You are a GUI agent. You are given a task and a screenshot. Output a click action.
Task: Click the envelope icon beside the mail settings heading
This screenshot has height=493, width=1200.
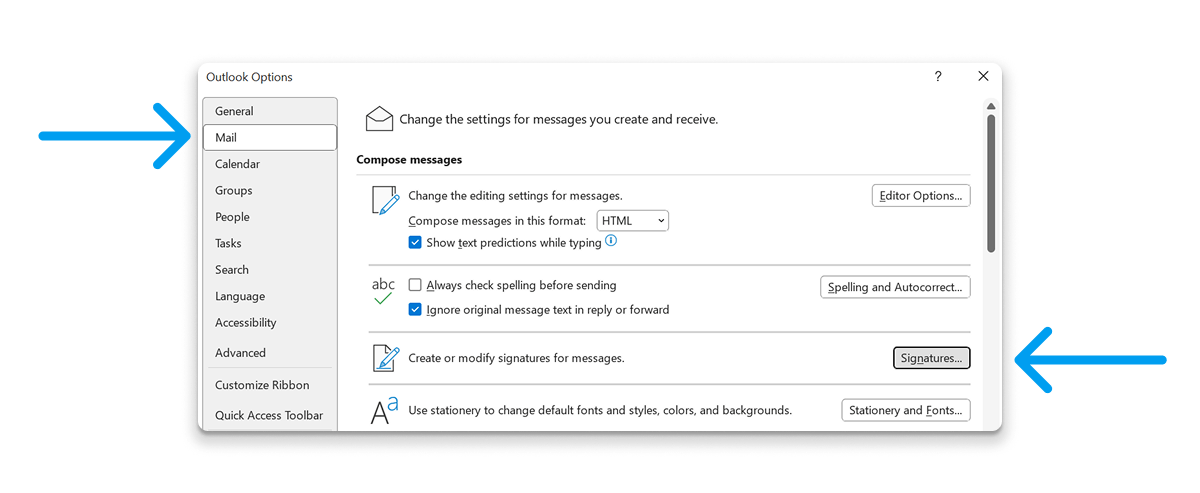pos(379,119)
